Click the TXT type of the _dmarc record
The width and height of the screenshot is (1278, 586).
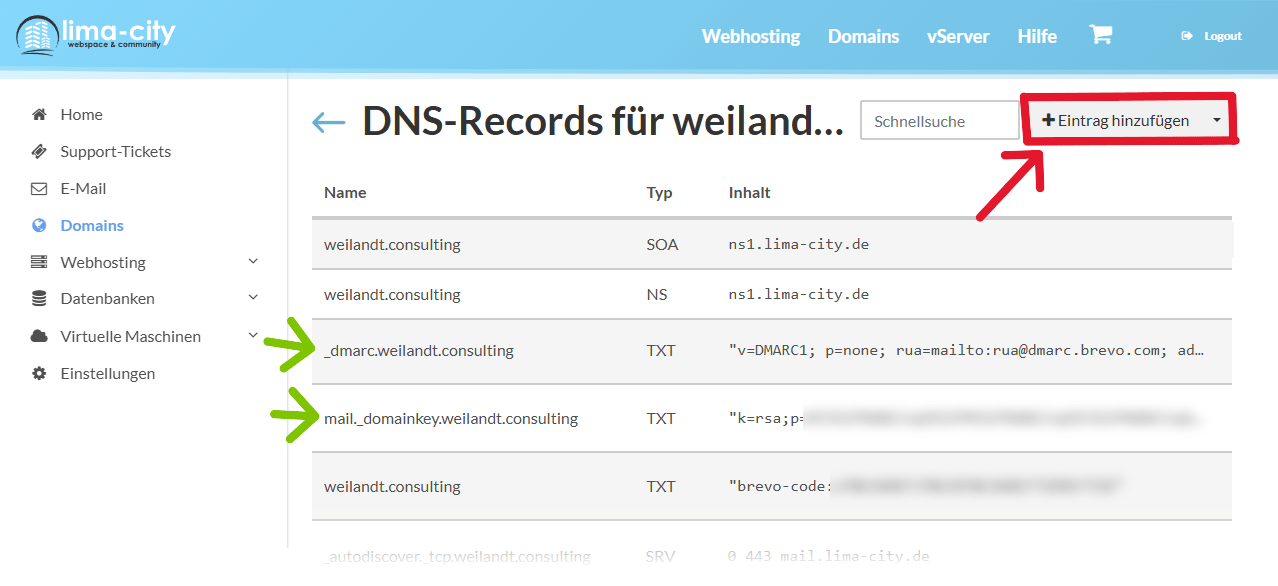pyautogui.click(x=661, y=350)
